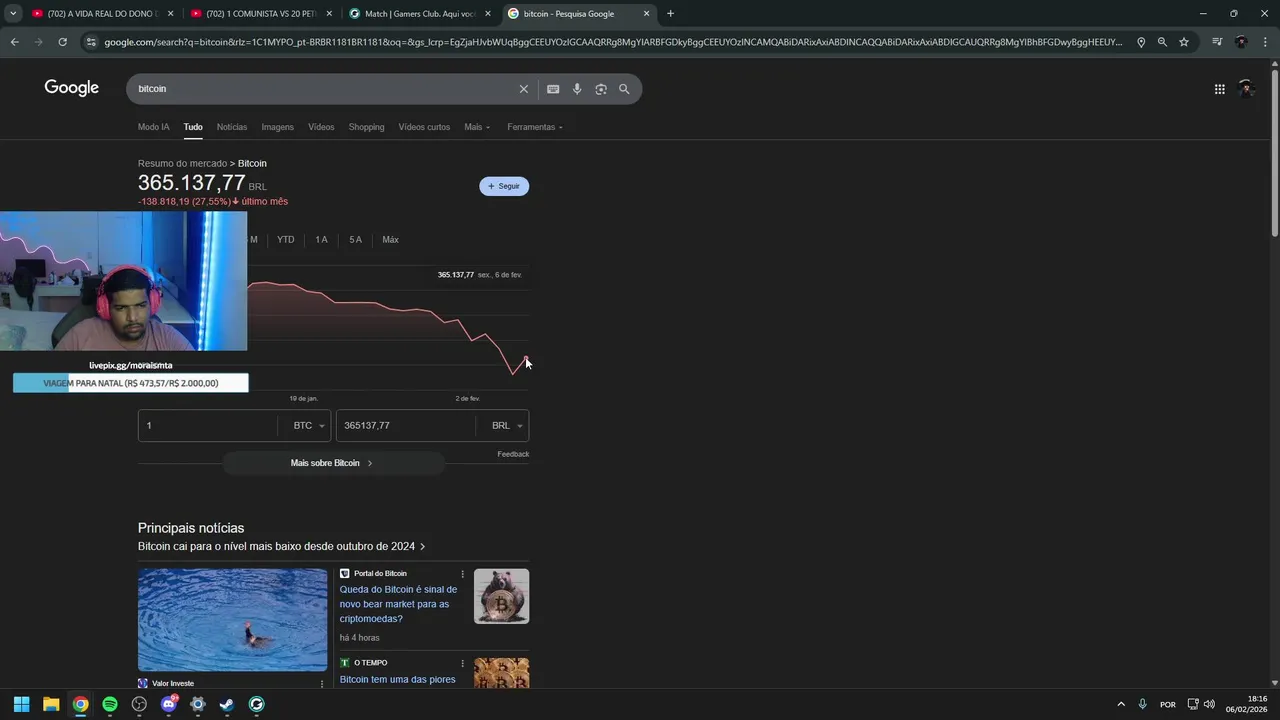Select the 5 A chart range
Screen dimensions: 1280x720
coord(355,240)
